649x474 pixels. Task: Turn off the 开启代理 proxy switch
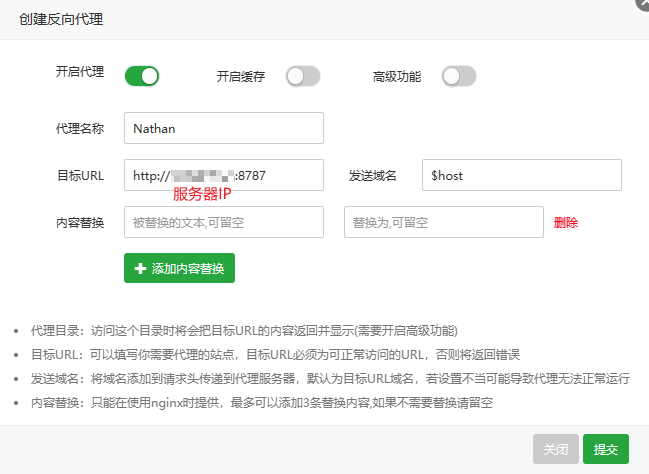(142, 76)
